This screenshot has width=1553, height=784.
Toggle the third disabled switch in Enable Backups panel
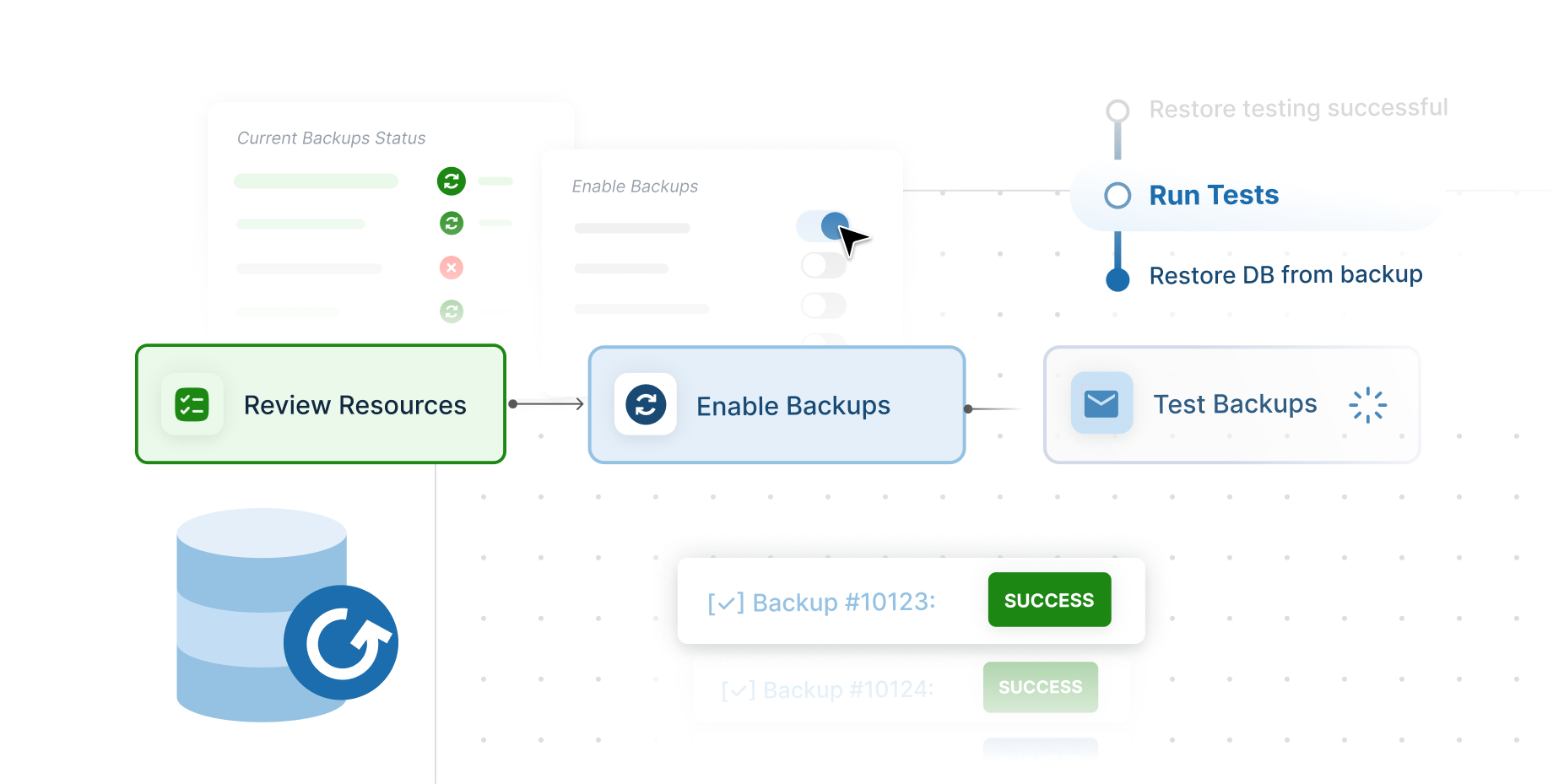(x=824, y=305)
